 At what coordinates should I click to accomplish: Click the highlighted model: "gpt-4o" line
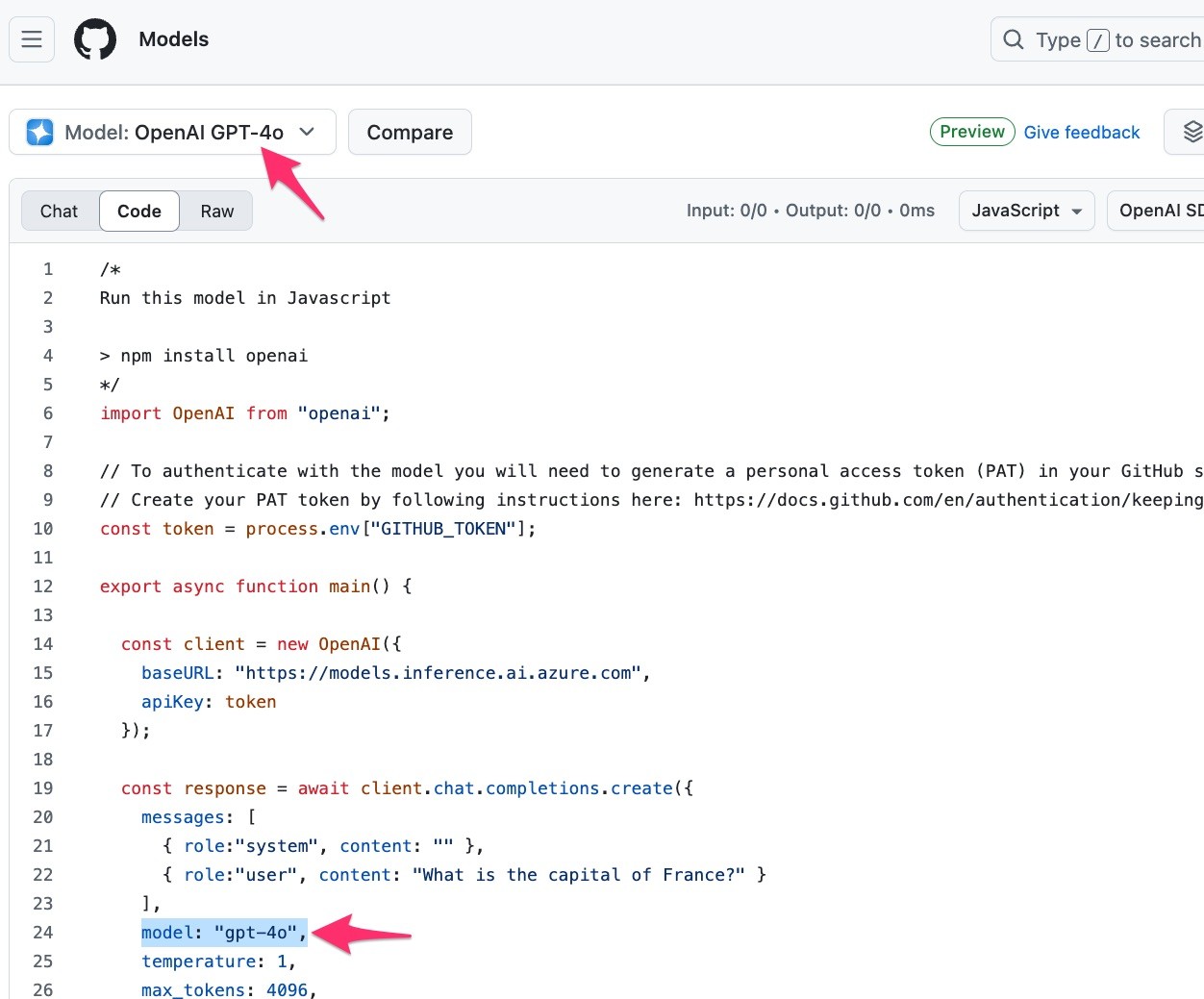(x=224, y=933)
